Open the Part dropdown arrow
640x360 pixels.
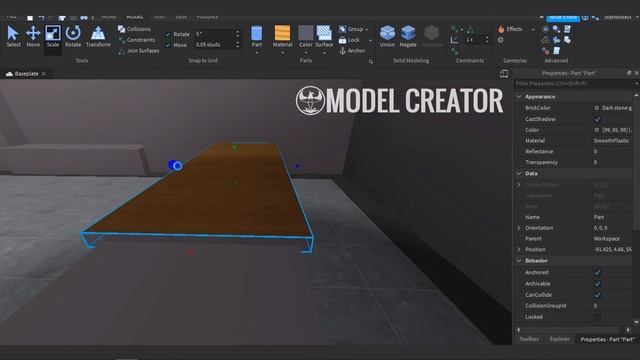[x=257, y=53]
